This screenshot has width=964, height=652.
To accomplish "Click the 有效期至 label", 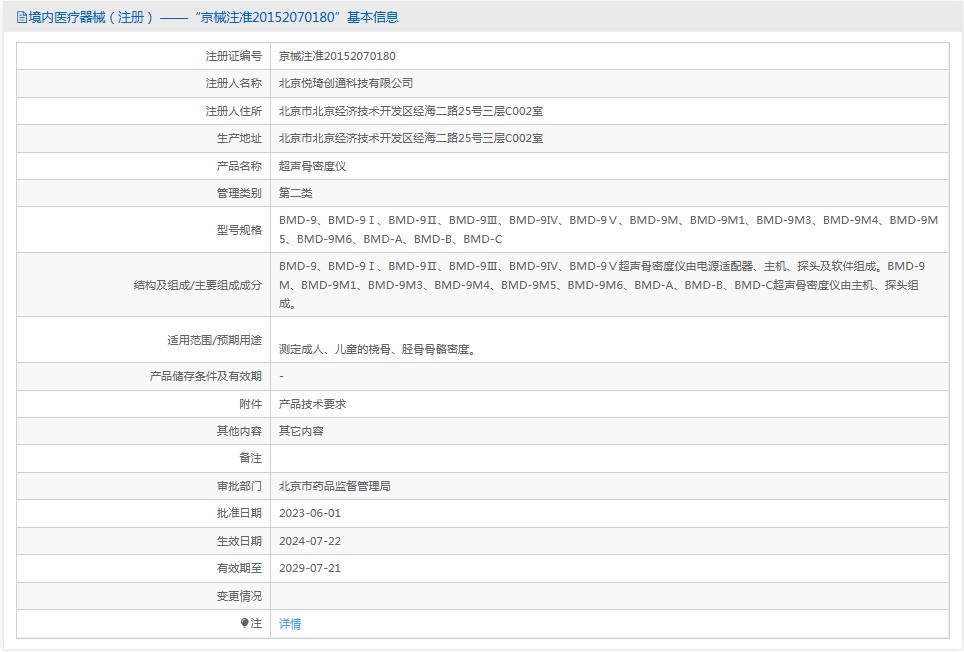I will click(x=239, y=568).
